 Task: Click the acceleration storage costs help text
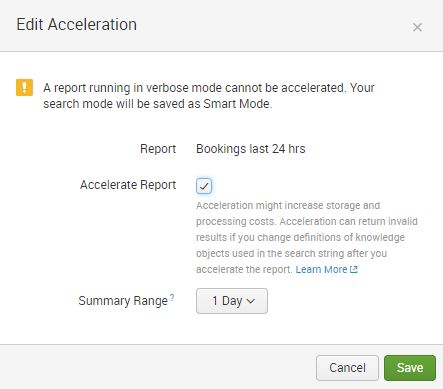point(307,237)
